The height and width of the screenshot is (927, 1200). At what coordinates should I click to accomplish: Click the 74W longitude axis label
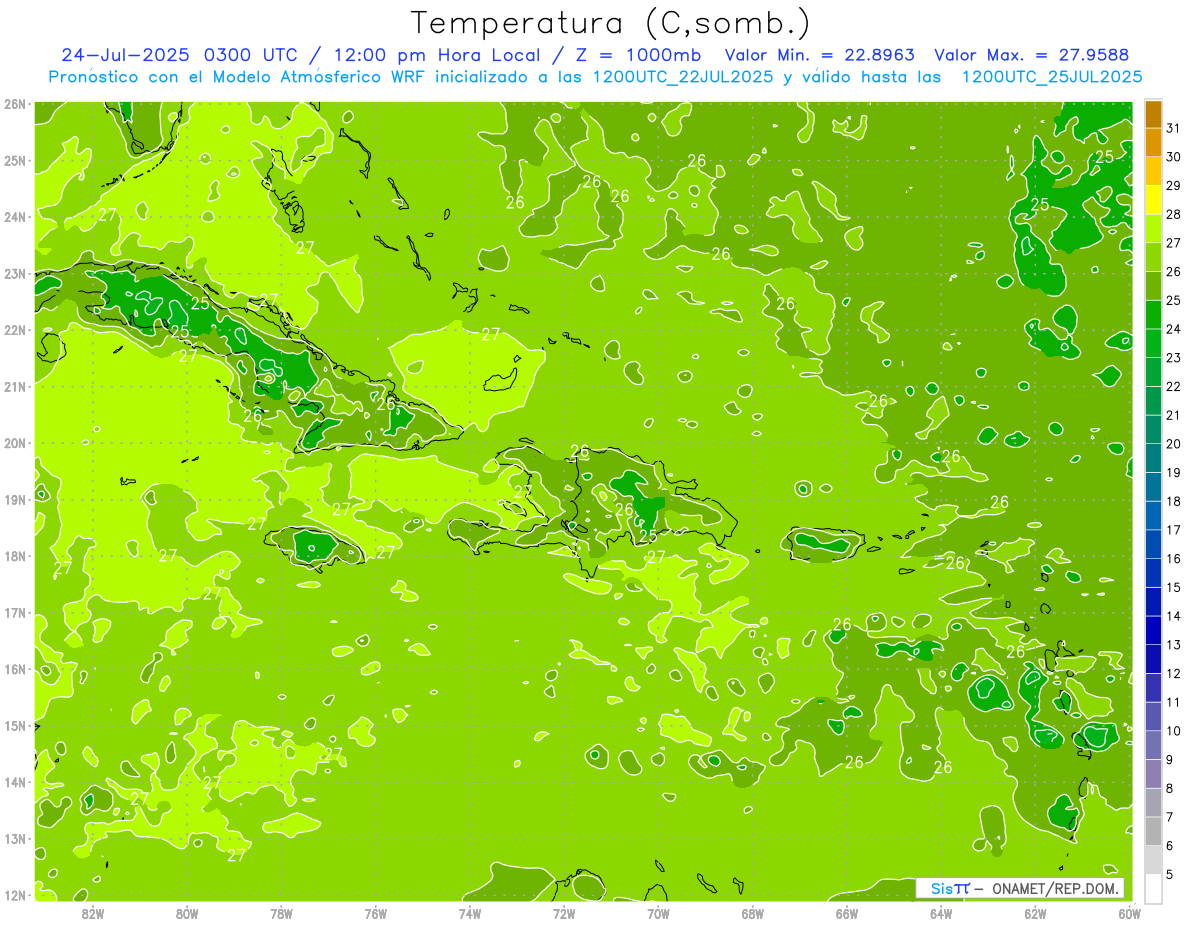click(x=470, y=913)
